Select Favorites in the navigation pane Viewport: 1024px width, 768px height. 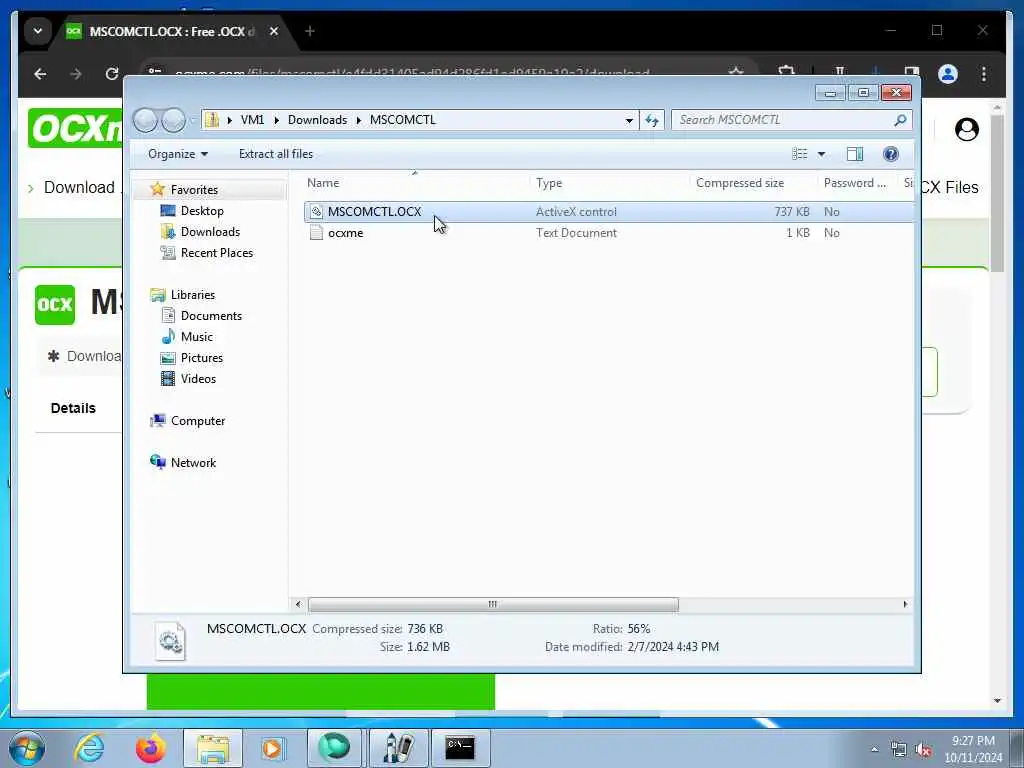194,190
